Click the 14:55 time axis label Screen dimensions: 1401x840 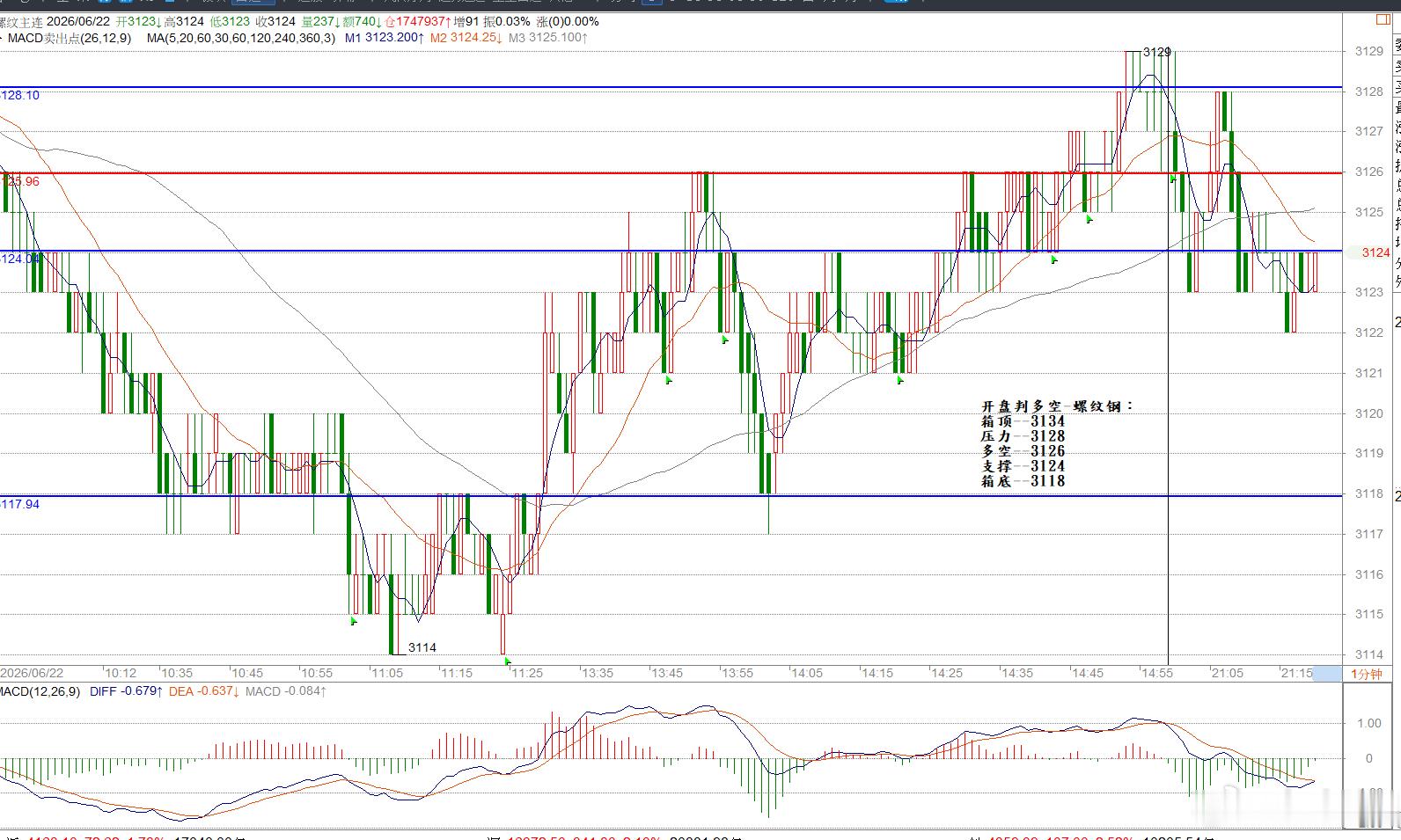pyautogui.click(x=1157, y=673)
